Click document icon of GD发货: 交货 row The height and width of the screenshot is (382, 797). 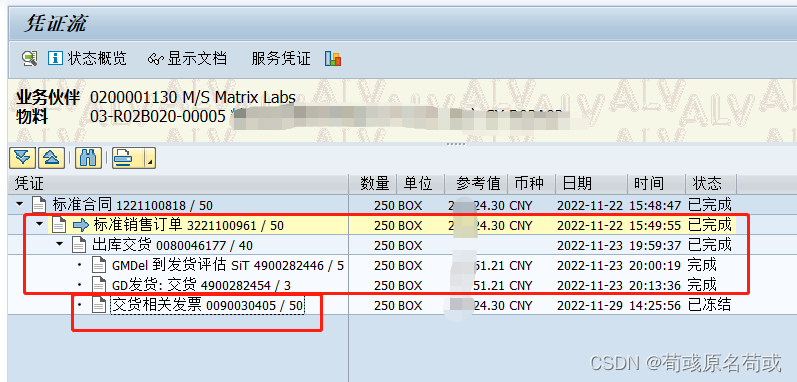click(99, 284)
